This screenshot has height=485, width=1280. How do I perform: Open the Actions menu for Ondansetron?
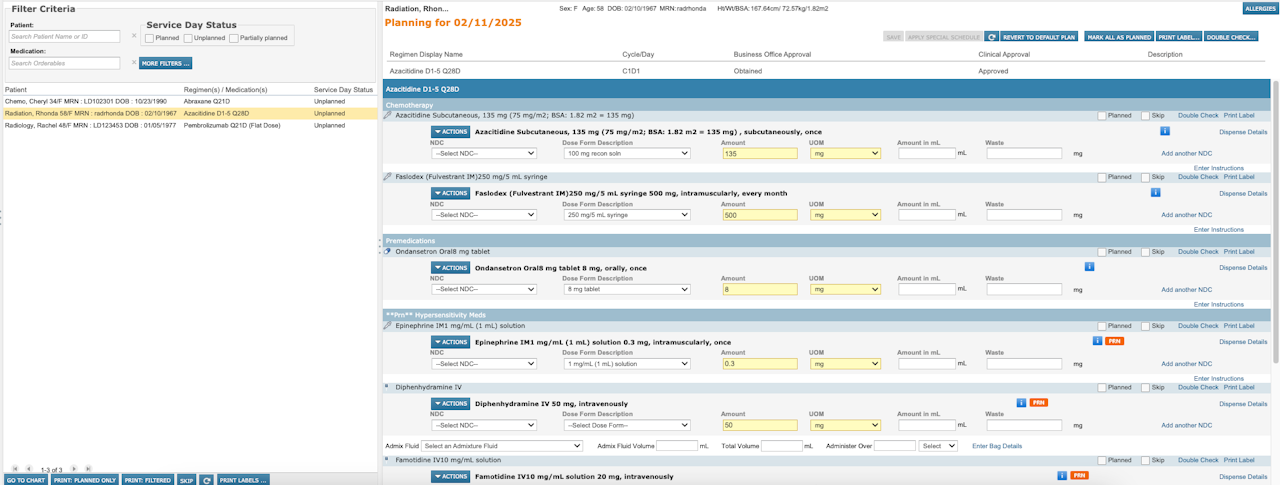[451, 268]
